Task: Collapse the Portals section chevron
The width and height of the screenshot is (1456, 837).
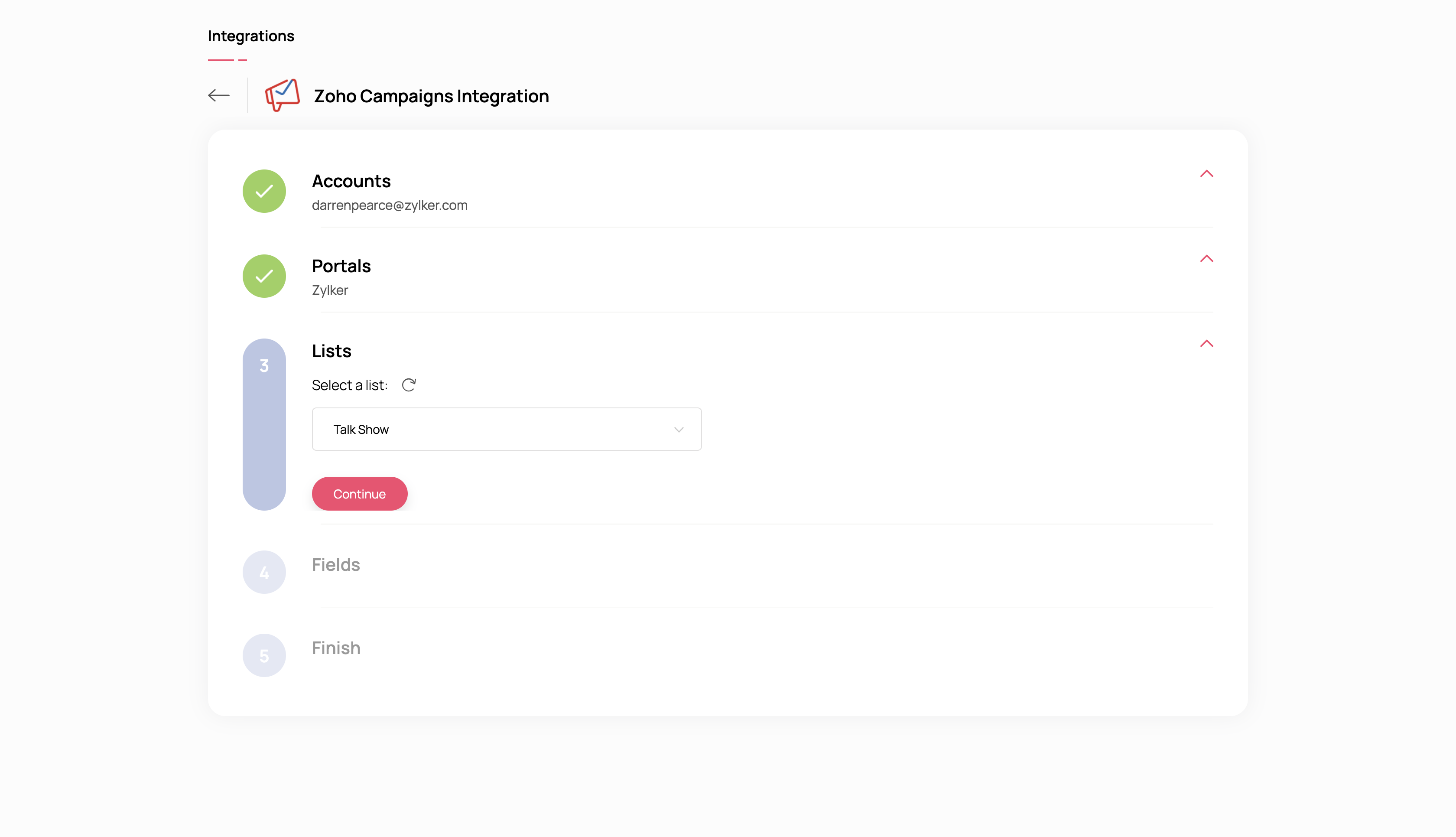Action: pos(1207,259)
